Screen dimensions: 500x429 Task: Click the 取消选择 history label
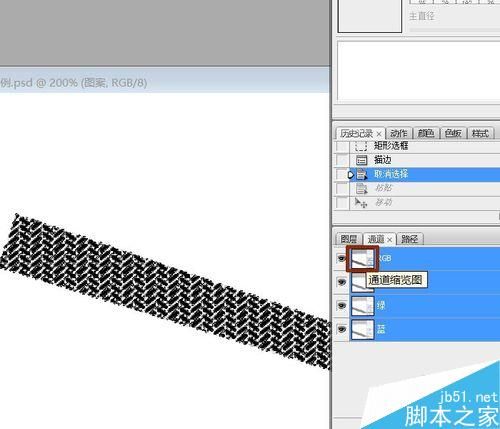pyautogui.click(x=391, y=174)
